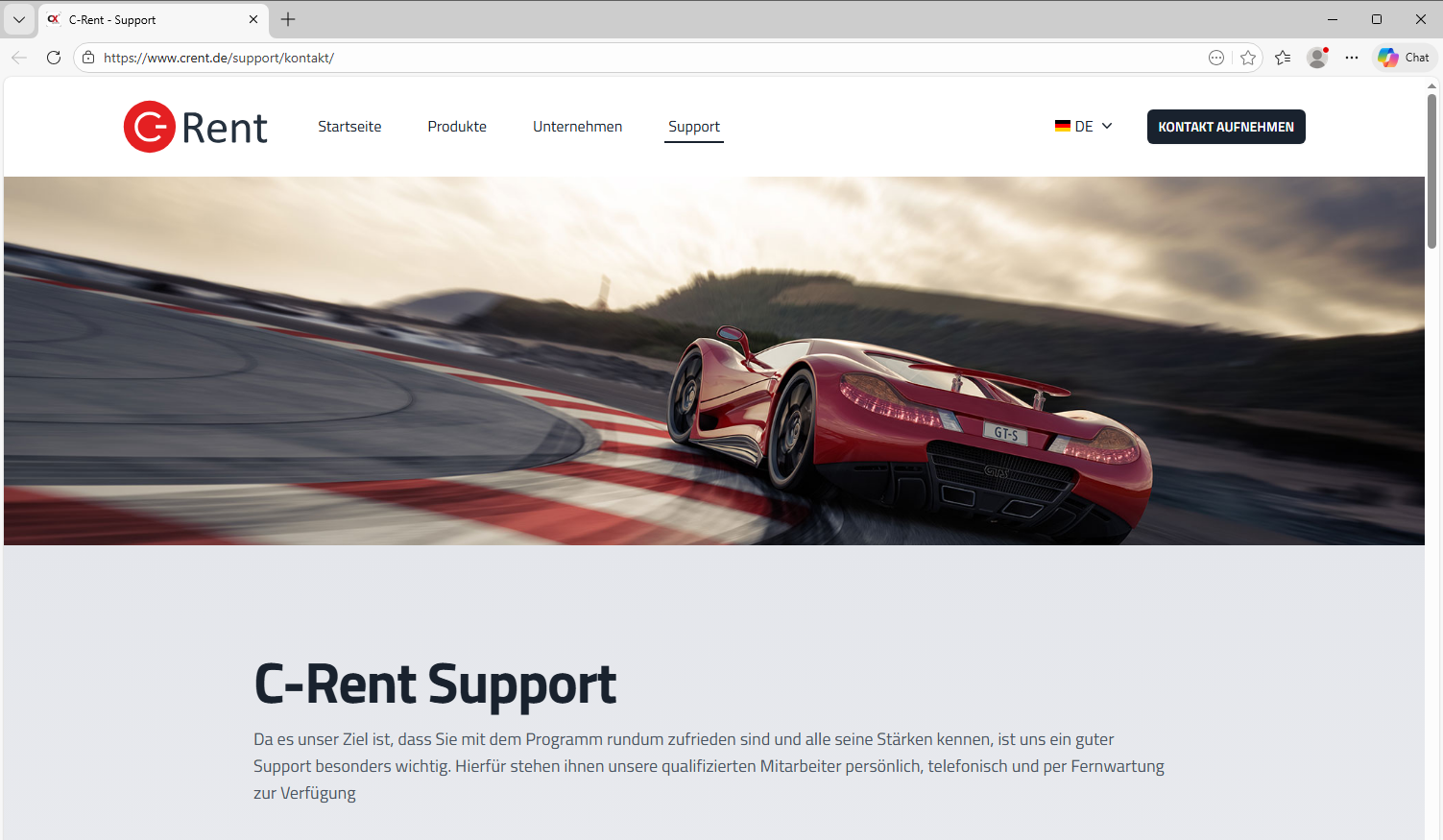Expand the DE language dropdown
This screenshot has height=840, width=1443.
(x=1084, y=127)
